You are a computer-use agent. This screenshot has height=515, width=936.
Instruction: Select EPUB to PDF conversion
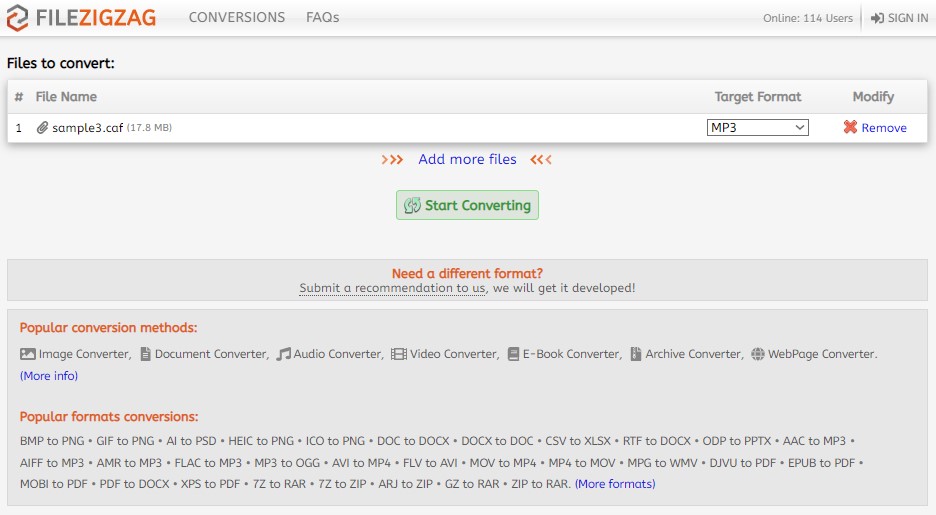point(821,463)
